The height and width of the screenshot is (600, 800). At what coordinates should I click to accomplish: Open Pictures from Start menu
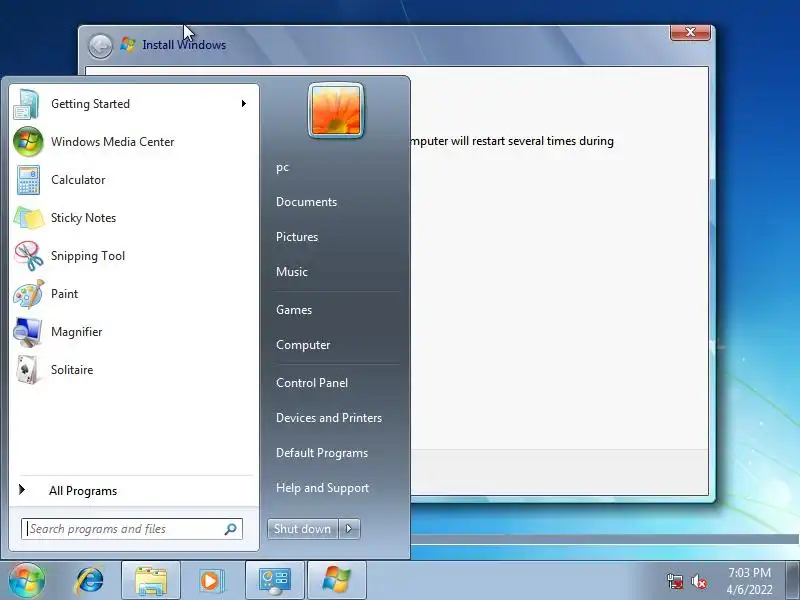297,237
